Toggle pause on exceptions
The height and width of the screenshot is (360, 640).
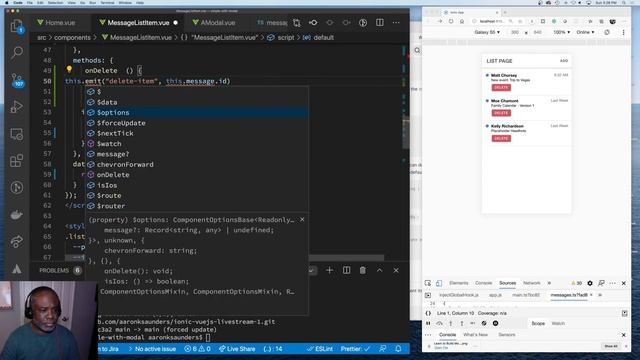point(496,323)
